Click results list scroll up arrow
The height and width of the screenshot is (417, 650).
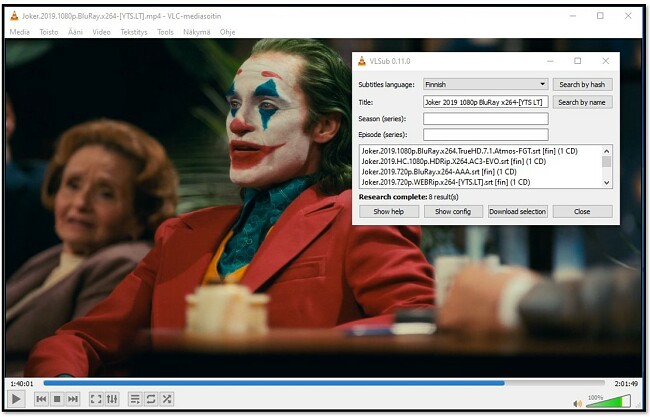coord(606,151)
